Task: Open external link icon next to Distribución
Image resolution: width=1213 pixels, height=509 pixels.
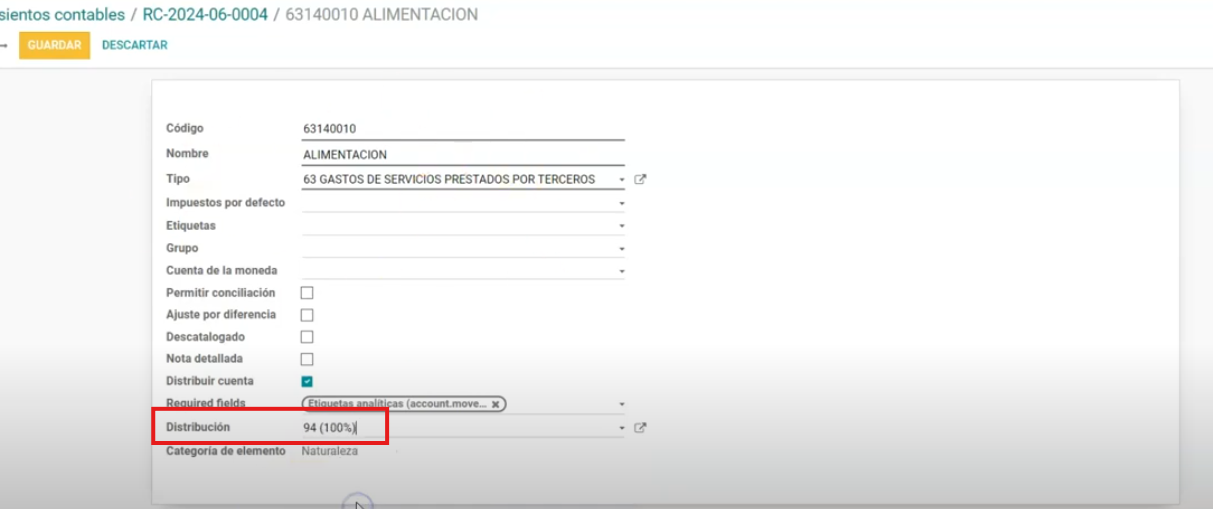Action: tap(641, 428)
